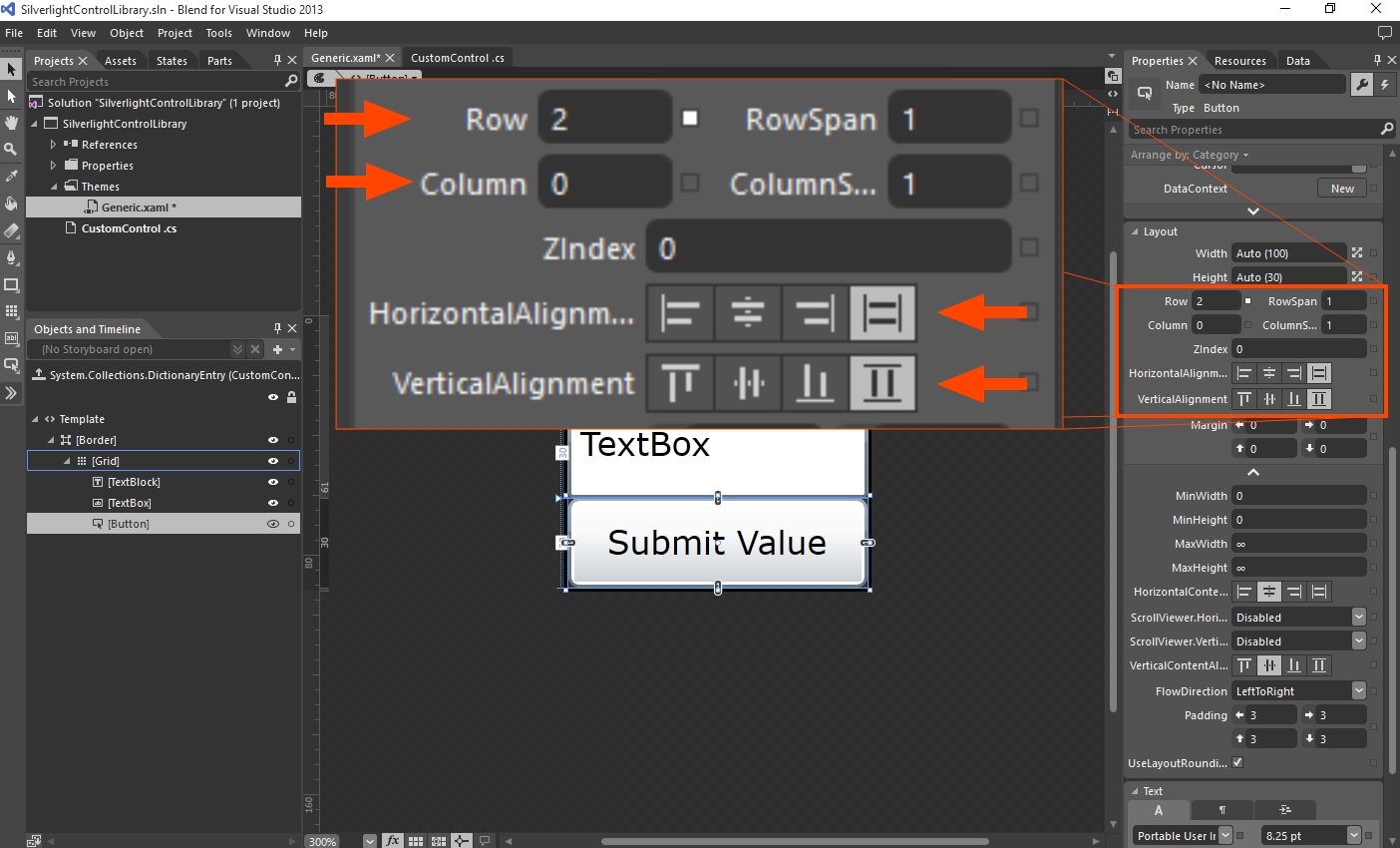Open the Object menu
This screenshot has height=848, width=1400.
(x=127, y=33)
